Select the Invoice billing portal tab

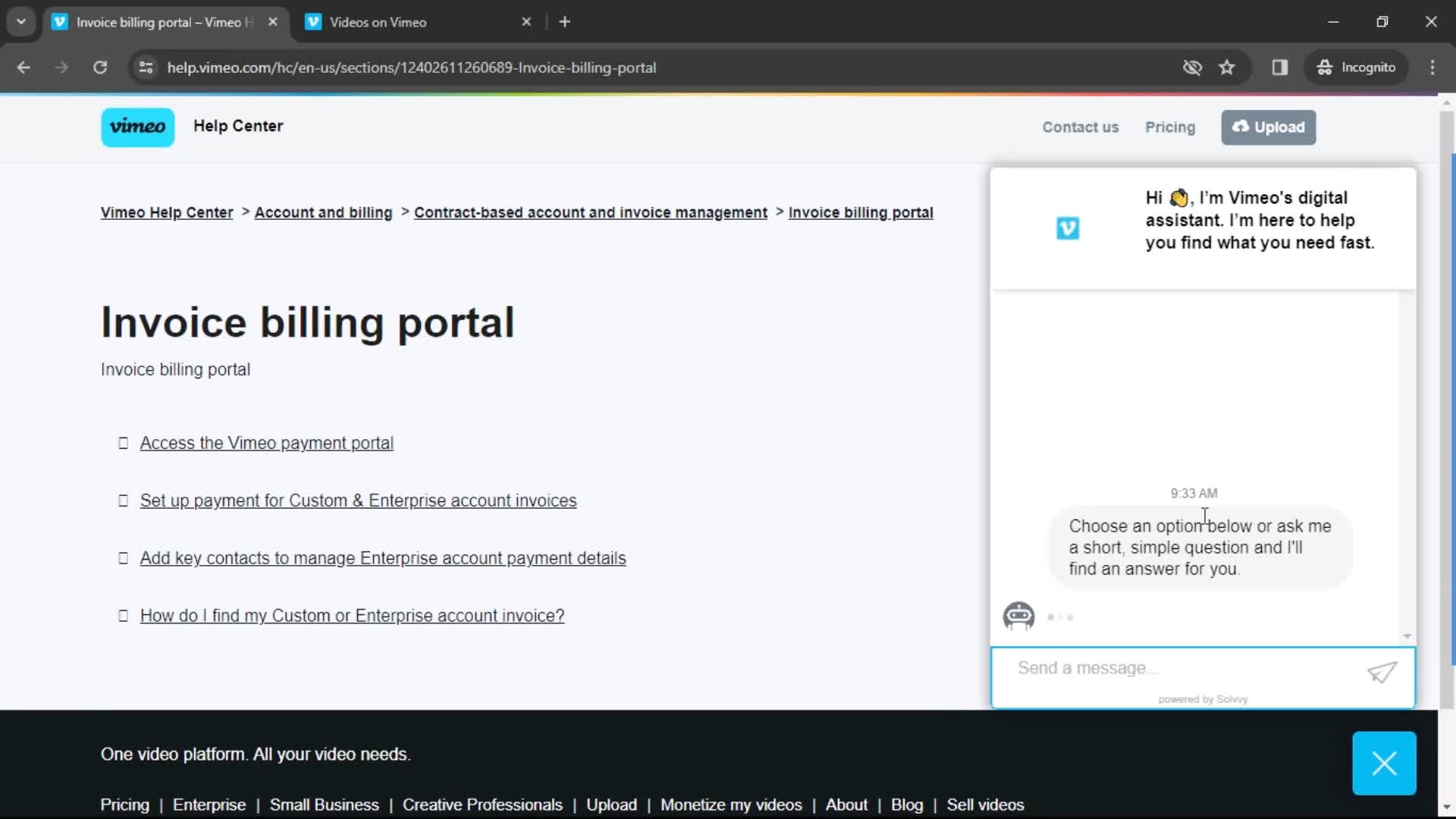click(x=165, y=22)
